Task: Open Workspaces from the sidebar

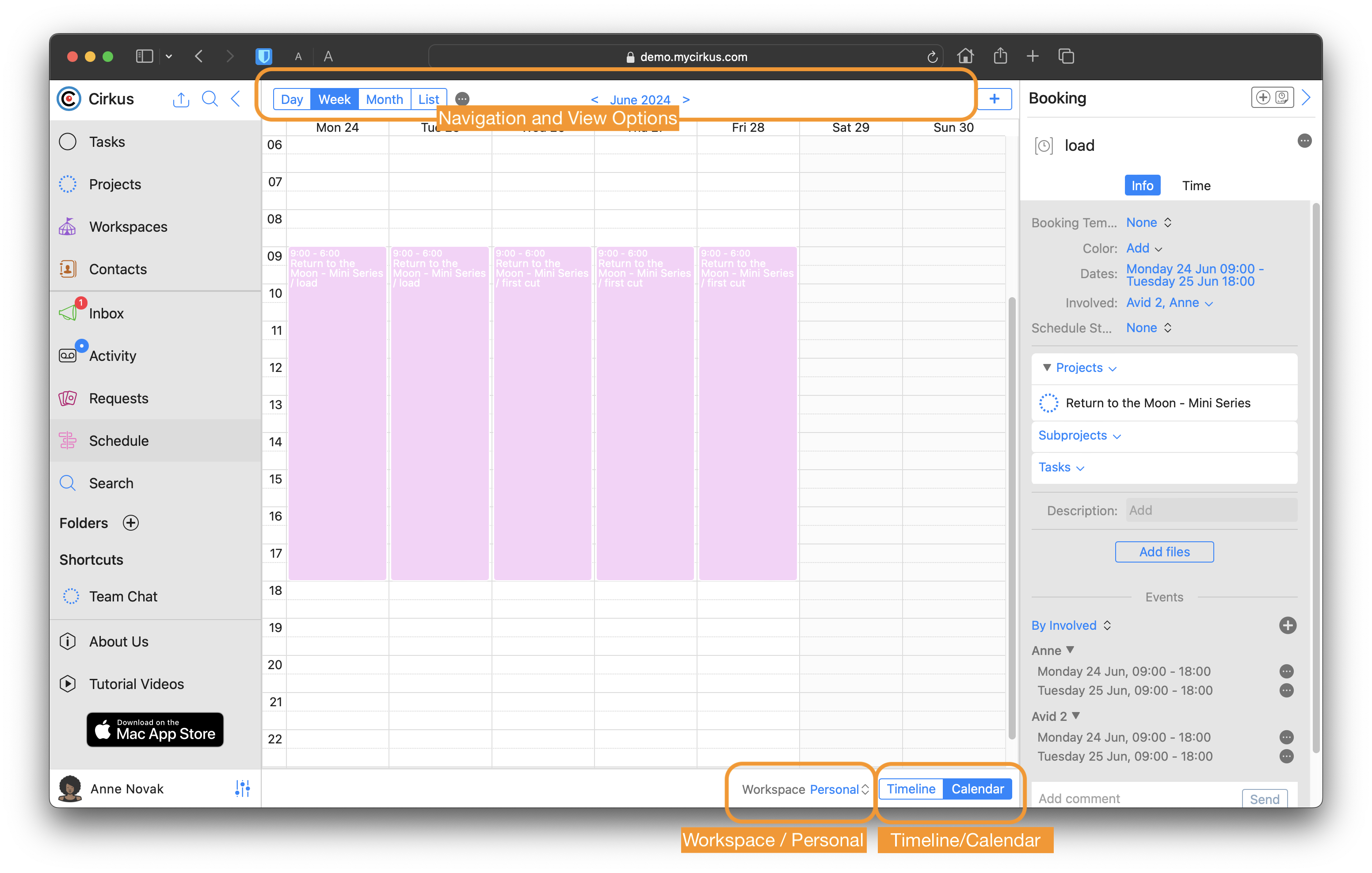Action: point(128,226)
